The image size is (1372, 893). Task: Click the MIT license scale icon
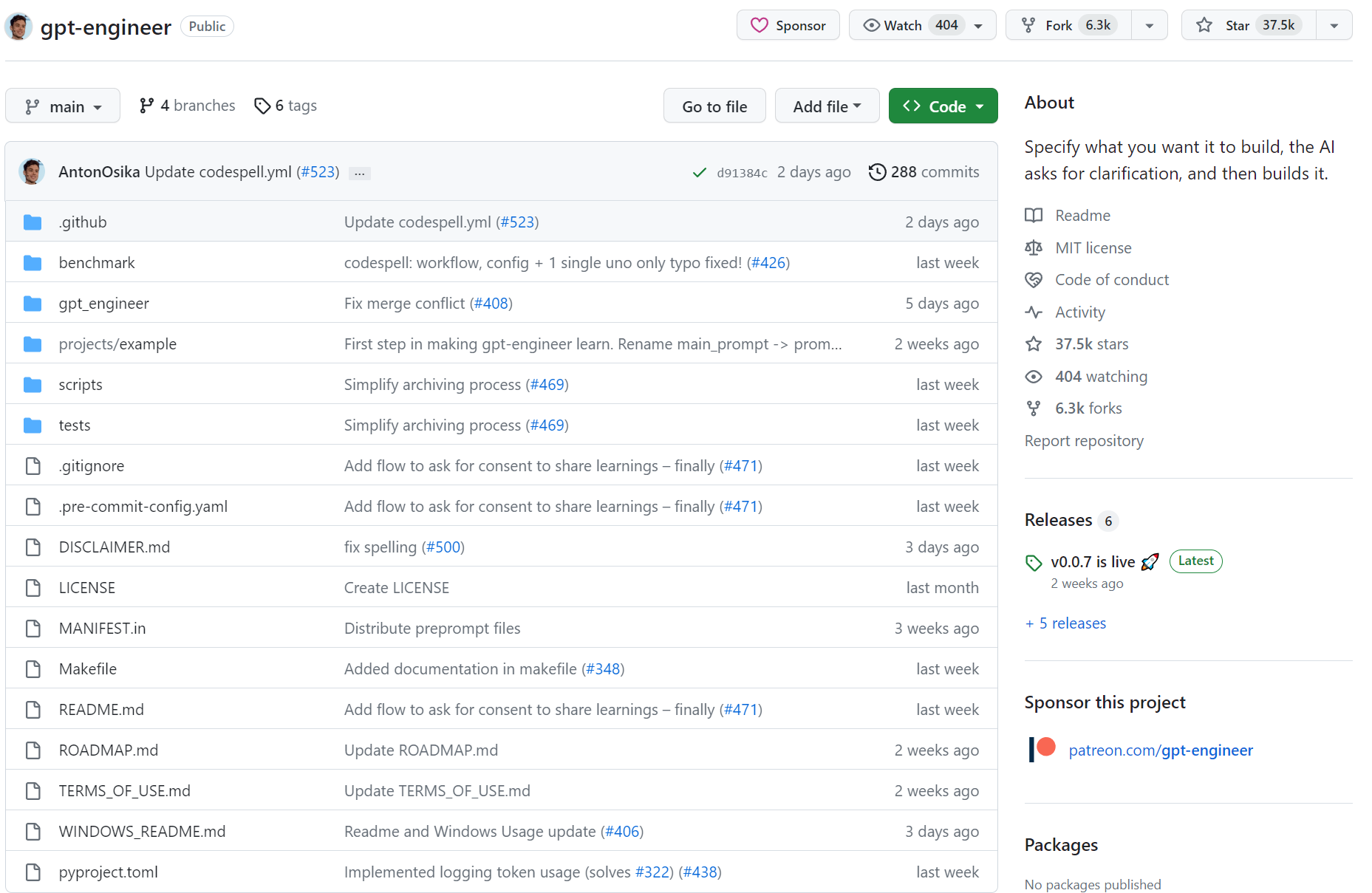pos(1034,248)
